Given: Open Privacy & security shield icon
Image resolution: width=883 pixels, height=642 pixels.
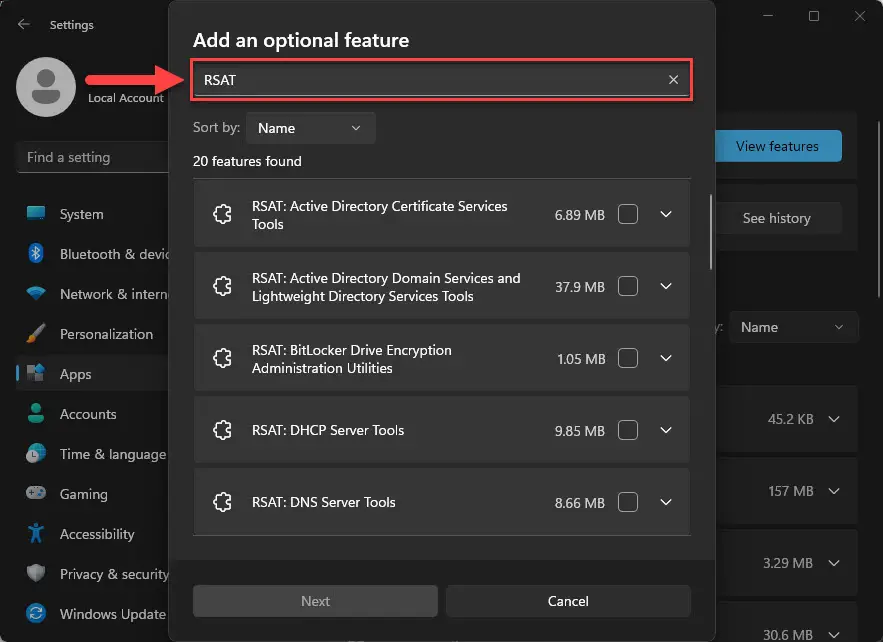Looking at the screenshot, I should pos(36,573).
